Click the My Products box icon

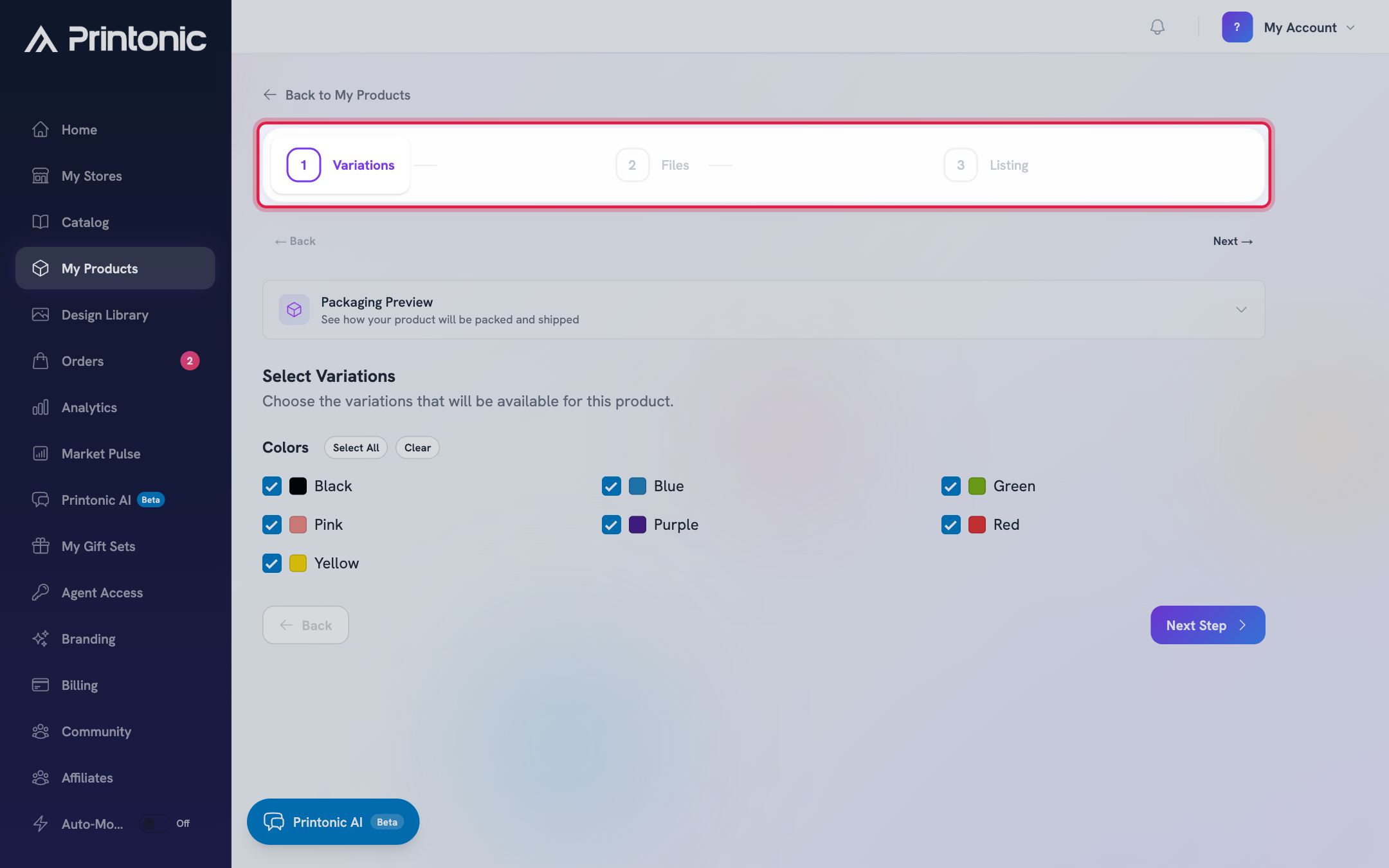[41, 268]
